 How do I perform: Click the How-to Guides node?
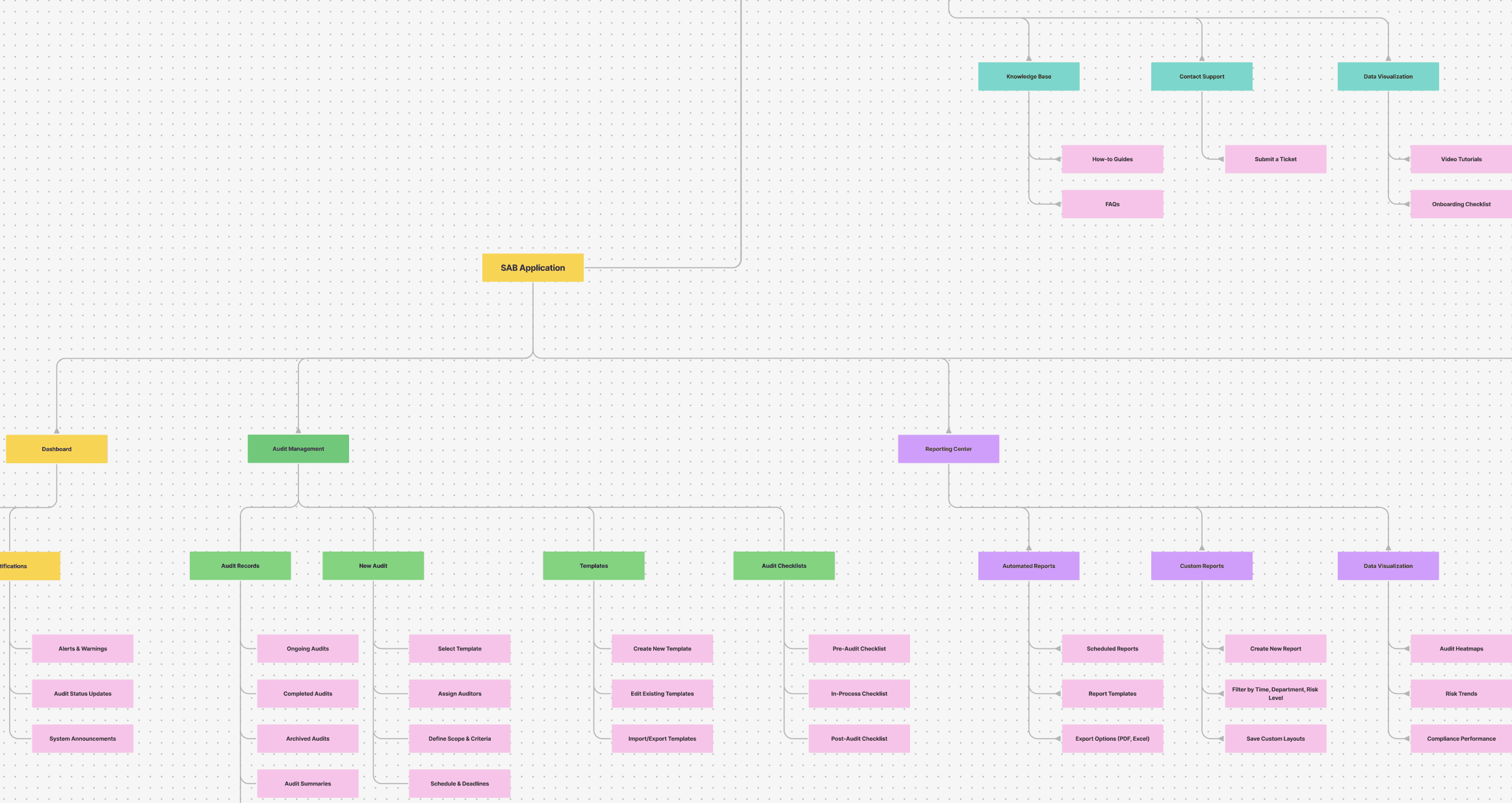1112,159
